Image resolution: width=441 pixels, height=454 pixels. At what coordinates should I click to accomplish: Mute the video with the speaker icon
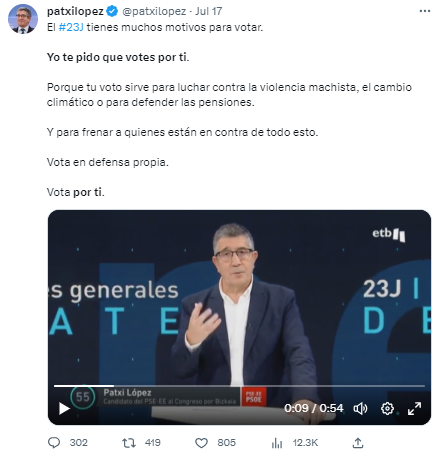[x=360, y=408]
